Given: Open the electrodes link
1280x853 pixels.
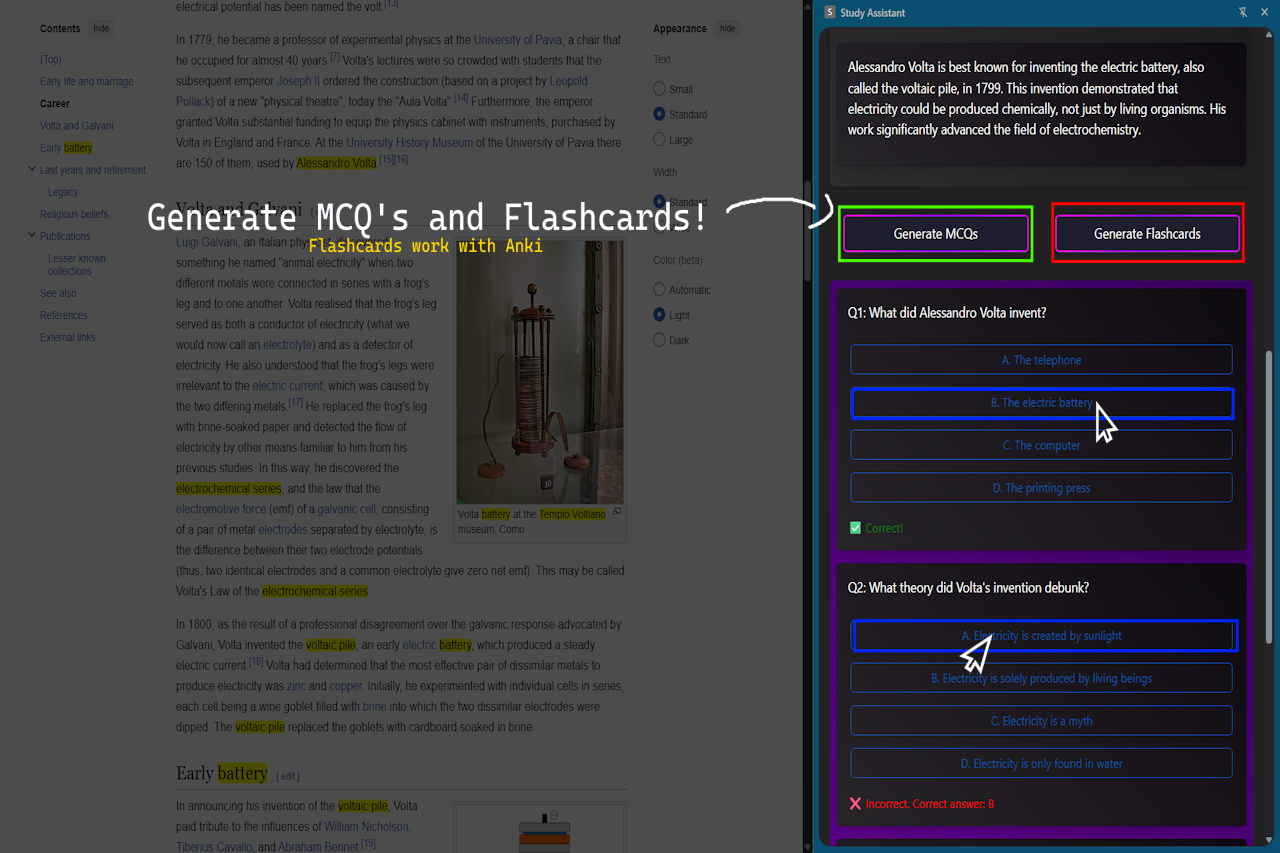Looking at the screenshot, I should pos(283,530).
